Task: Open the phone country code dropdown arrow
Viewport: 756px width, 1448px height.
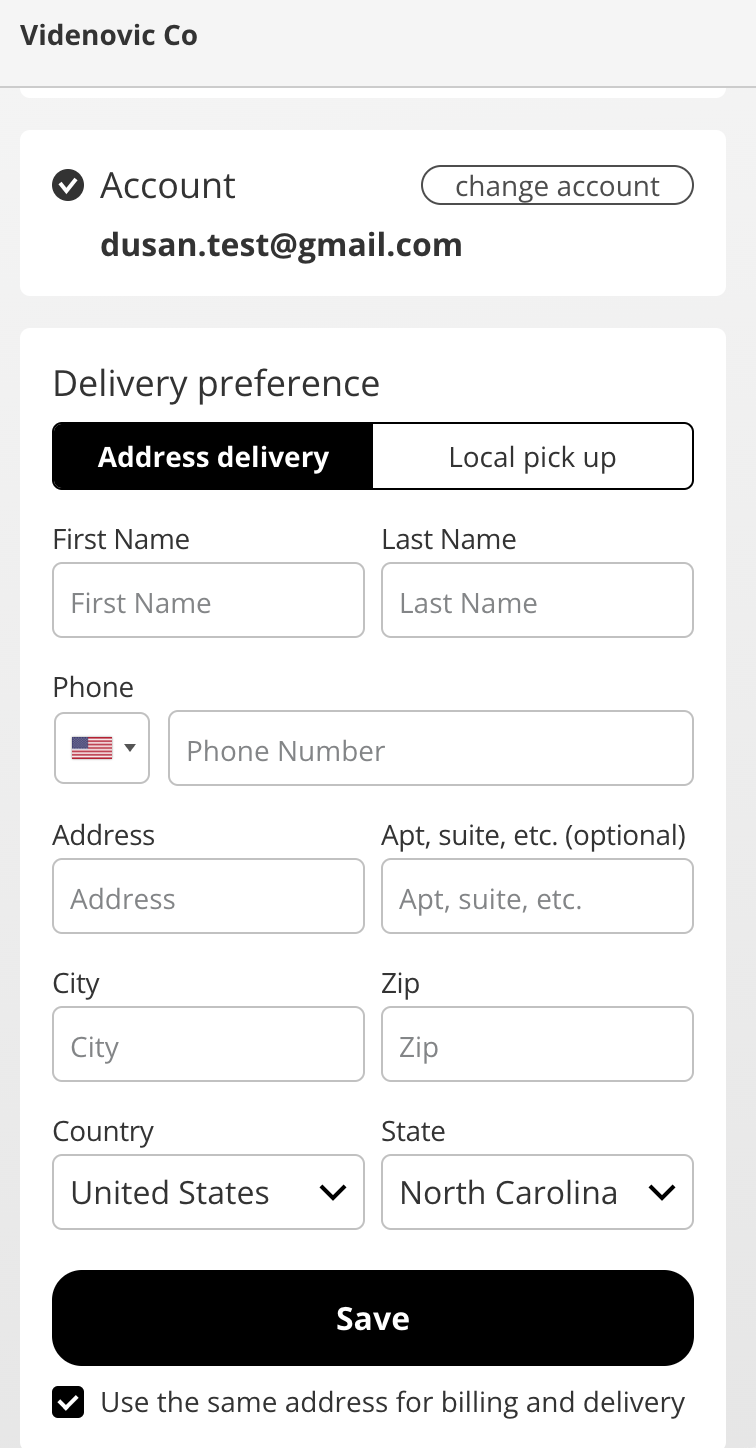Action: (130, 748)
